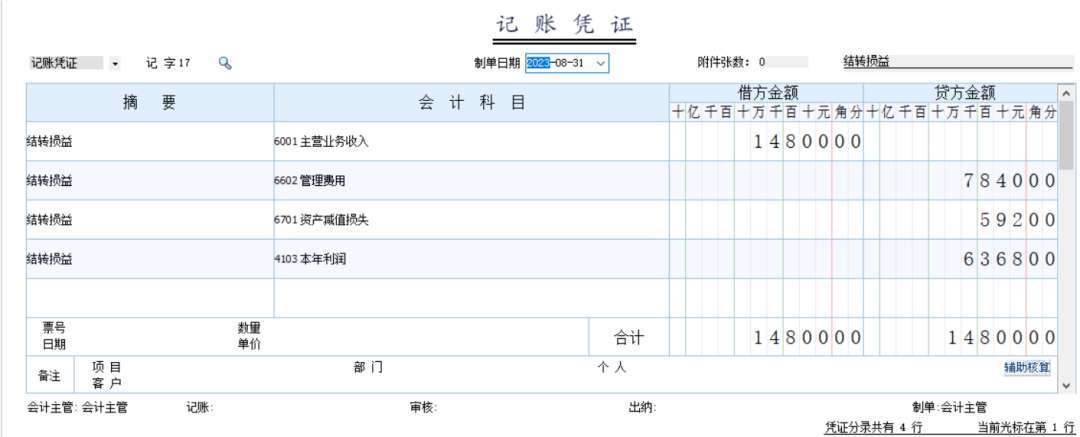Click the 出纳 label at the bottom
The image size is (1080, 437).
coord(642,407)
